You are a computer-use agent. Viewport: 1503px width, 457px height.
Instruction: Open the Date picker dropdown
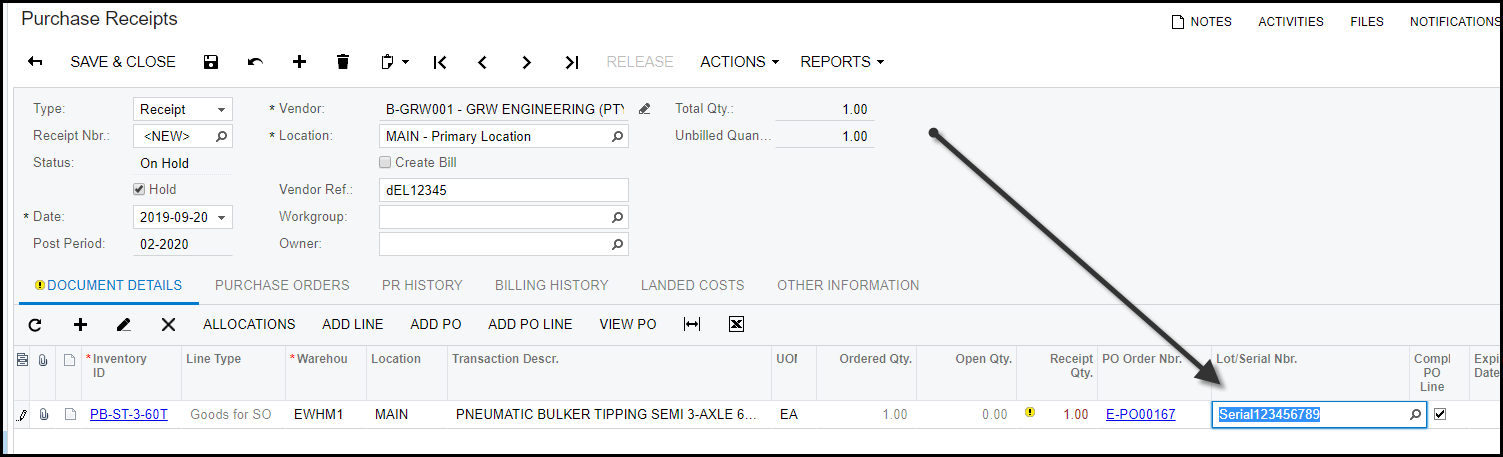[222, 216]
